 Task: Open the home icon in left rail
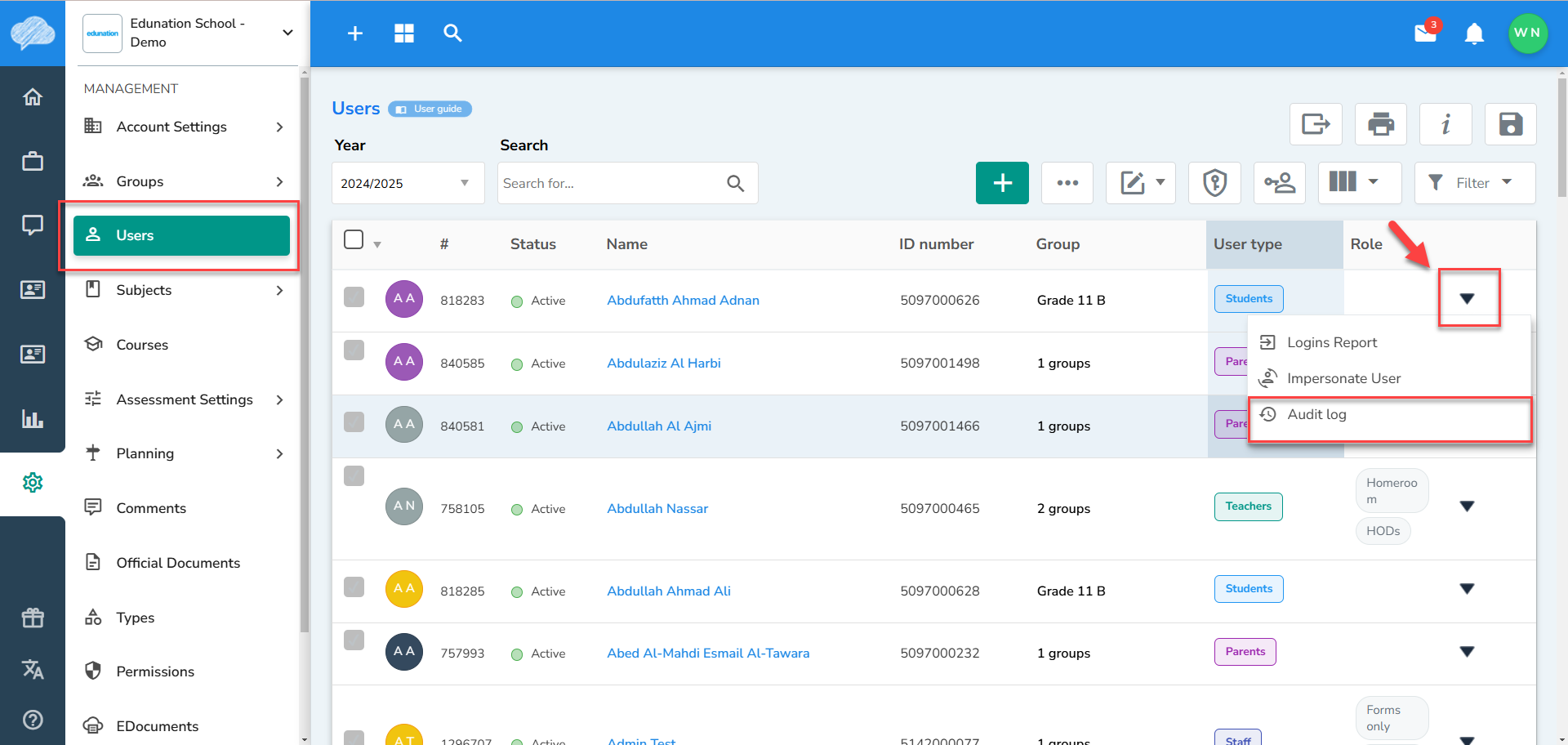33,97
